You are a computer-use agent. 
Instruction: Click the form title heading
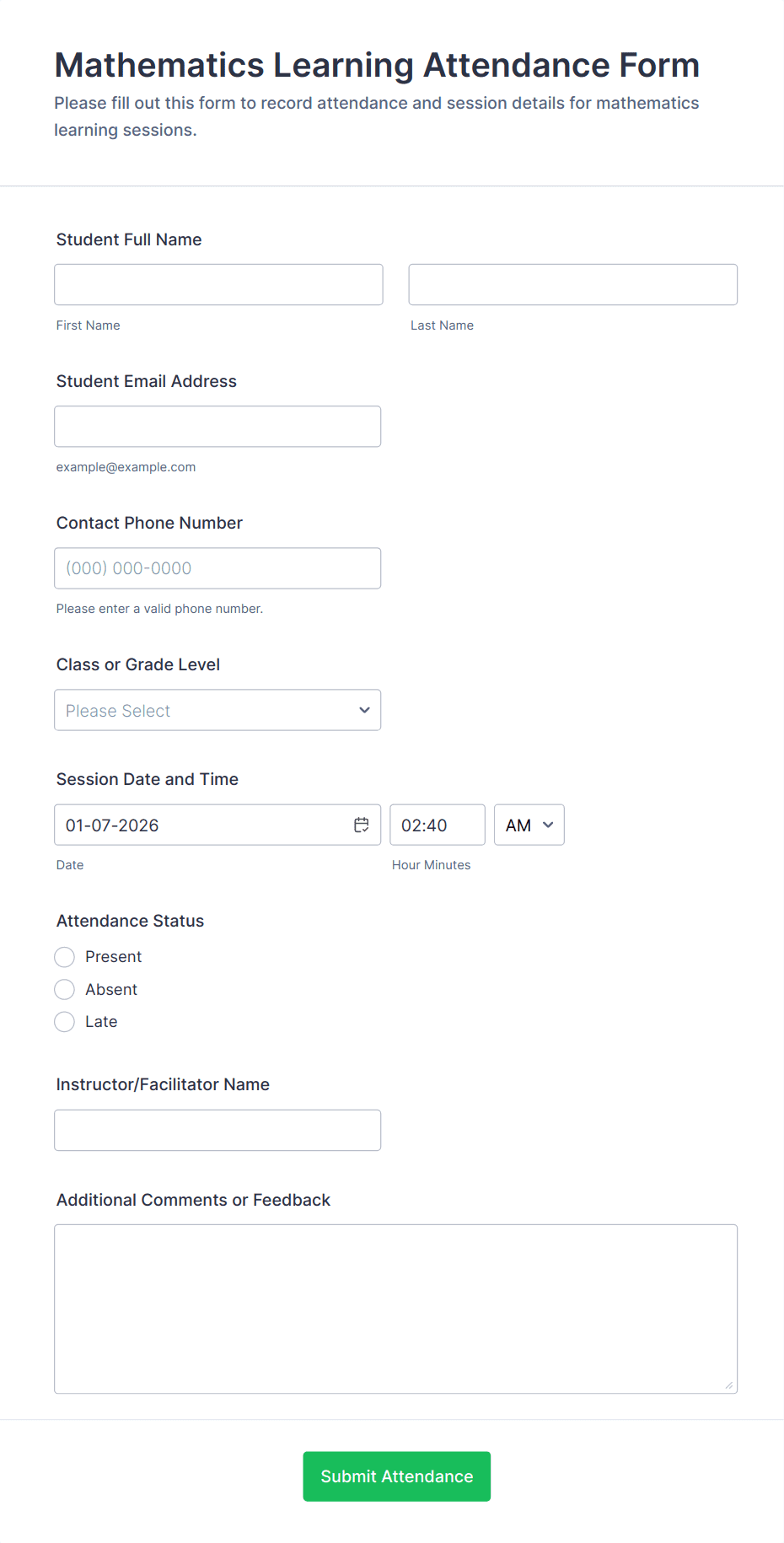point(377,65)
